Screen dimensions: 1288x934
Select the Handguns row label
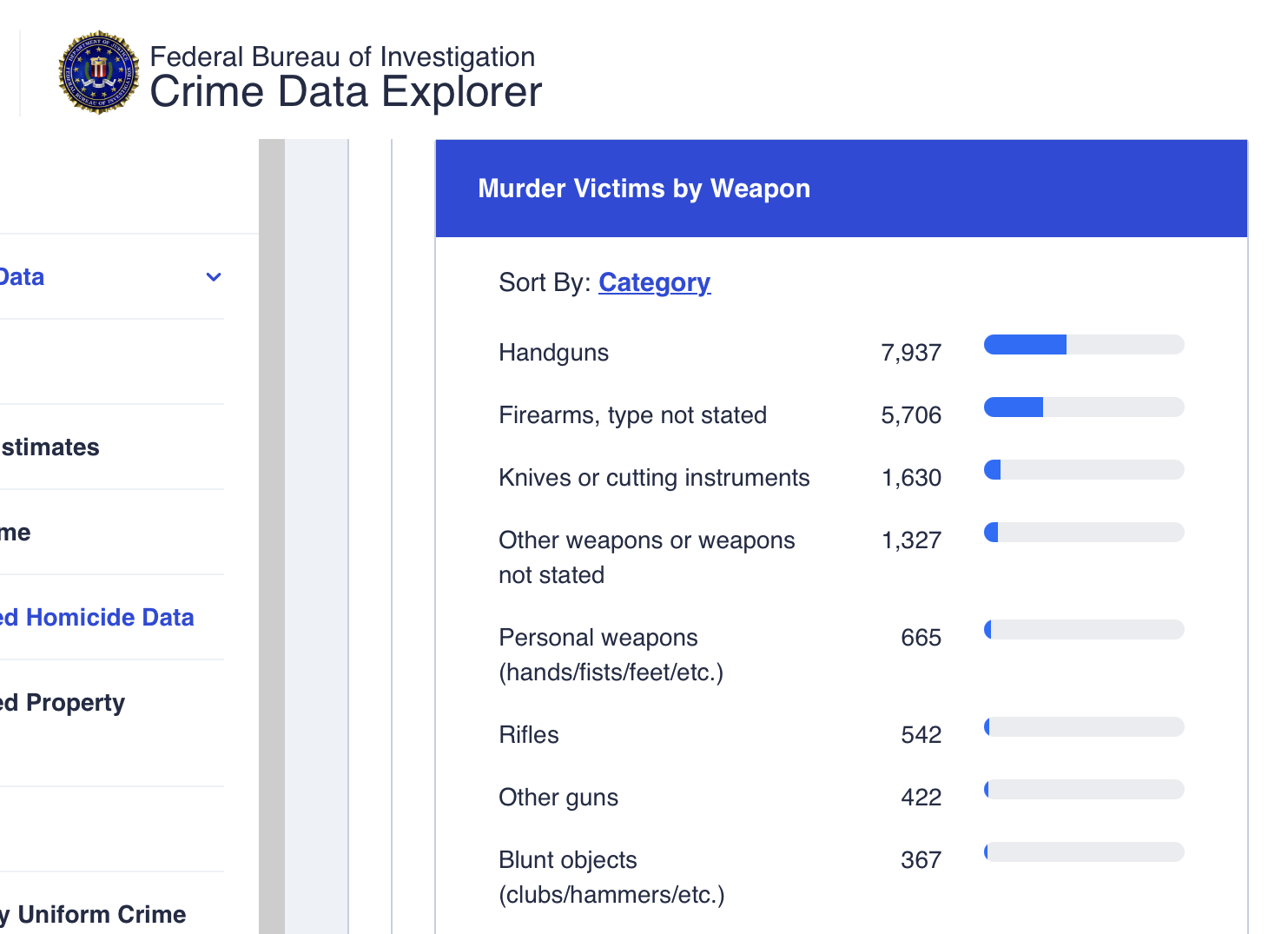[553, 353]
